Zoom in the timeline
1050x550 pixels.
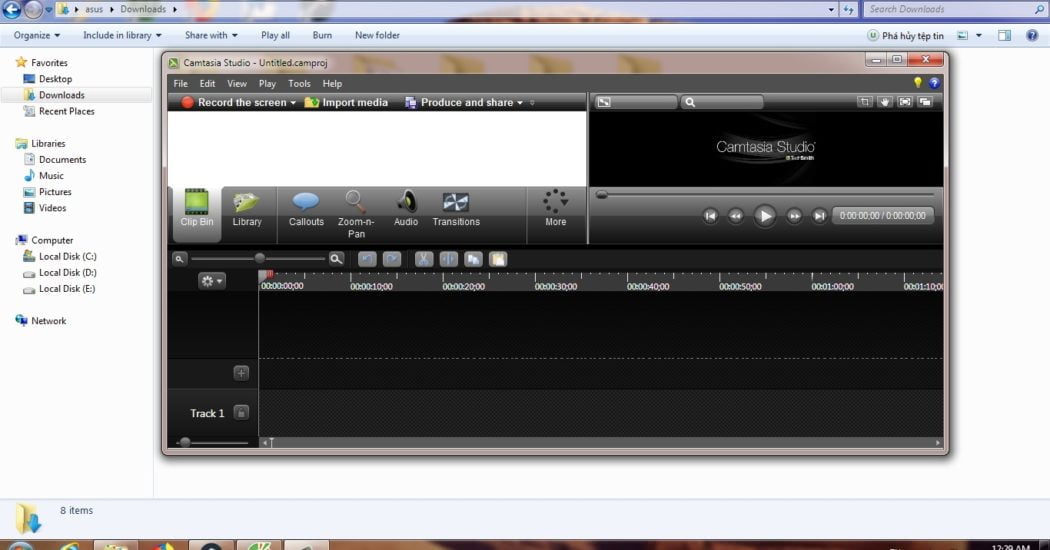click(336, 259)
